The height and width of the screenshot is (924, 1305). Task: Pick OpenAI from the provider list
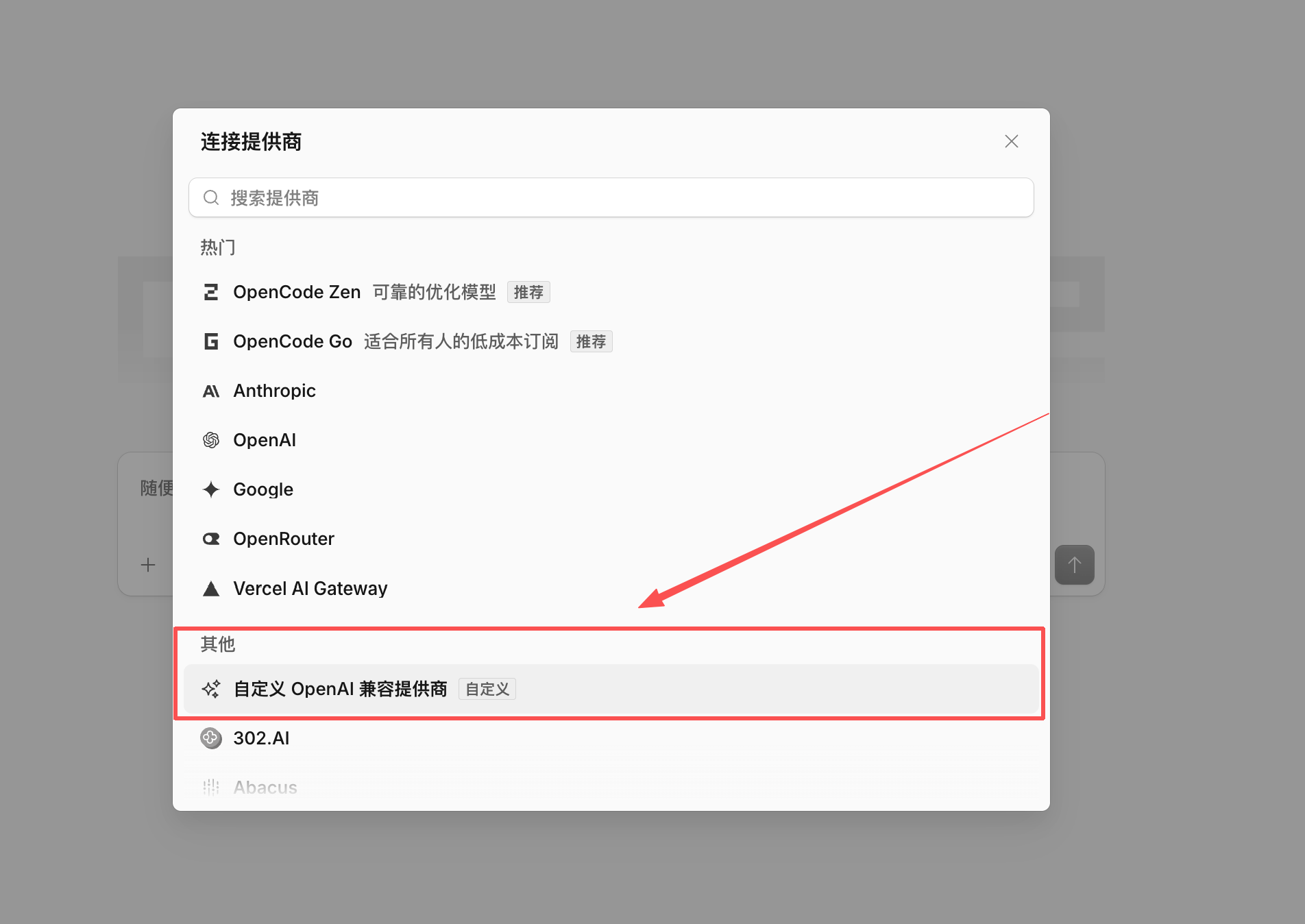[x=611, y=440]
